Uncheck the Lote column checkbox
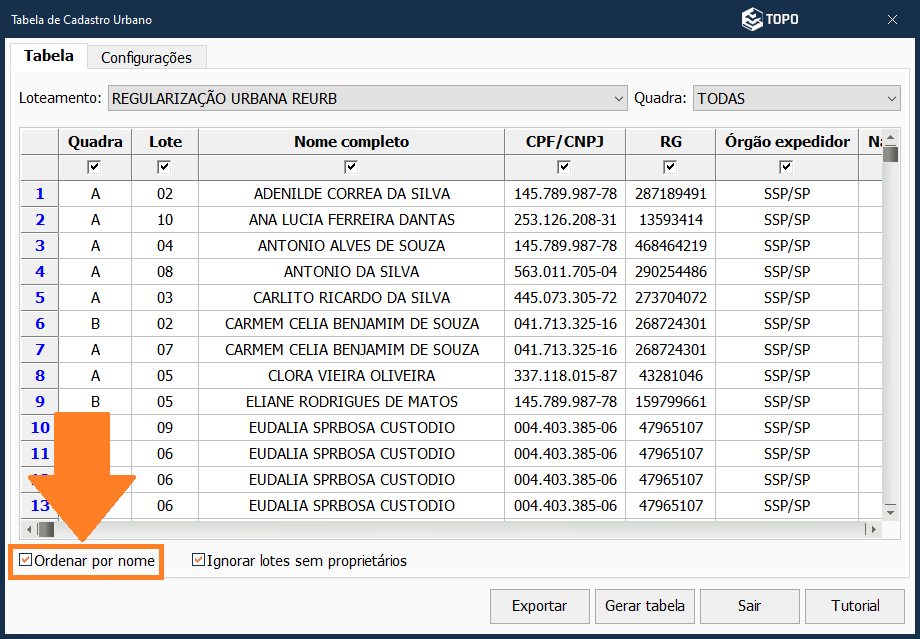The image size is (920, 639). [165, 167]
